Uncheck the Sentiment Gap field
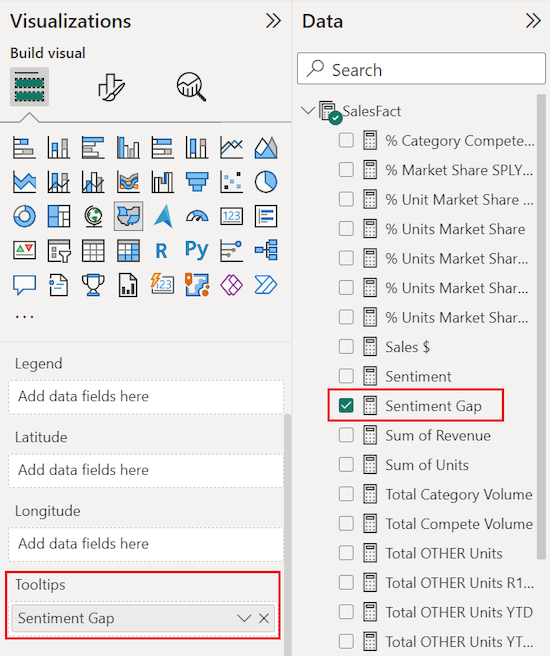The width and height of the screenshot is (550, 656). (x=346, y=405)
